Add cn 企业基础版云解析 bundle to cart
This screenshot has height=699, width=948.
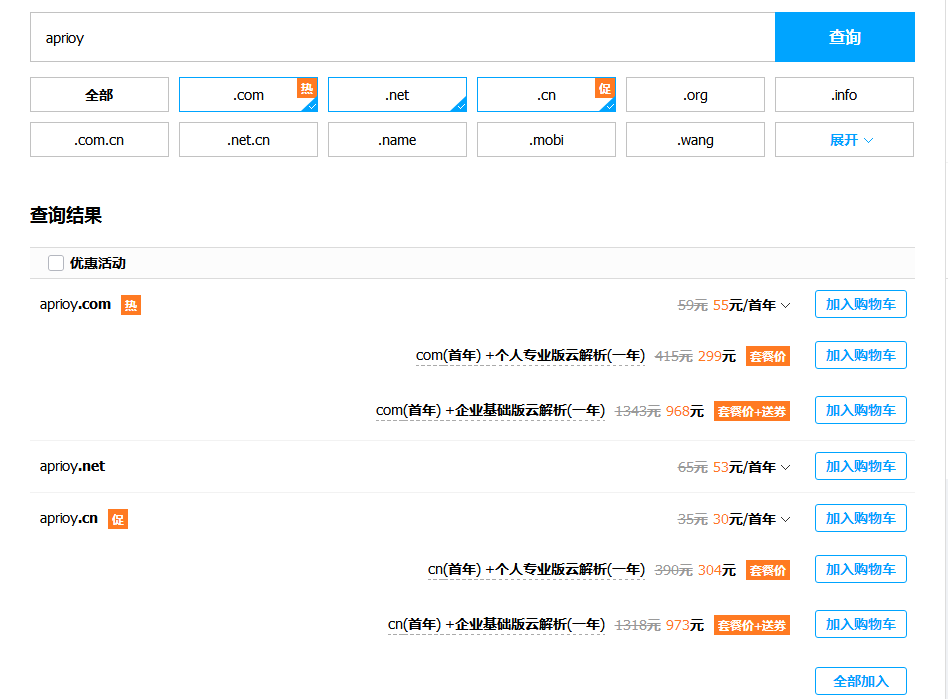click(860, 624)
